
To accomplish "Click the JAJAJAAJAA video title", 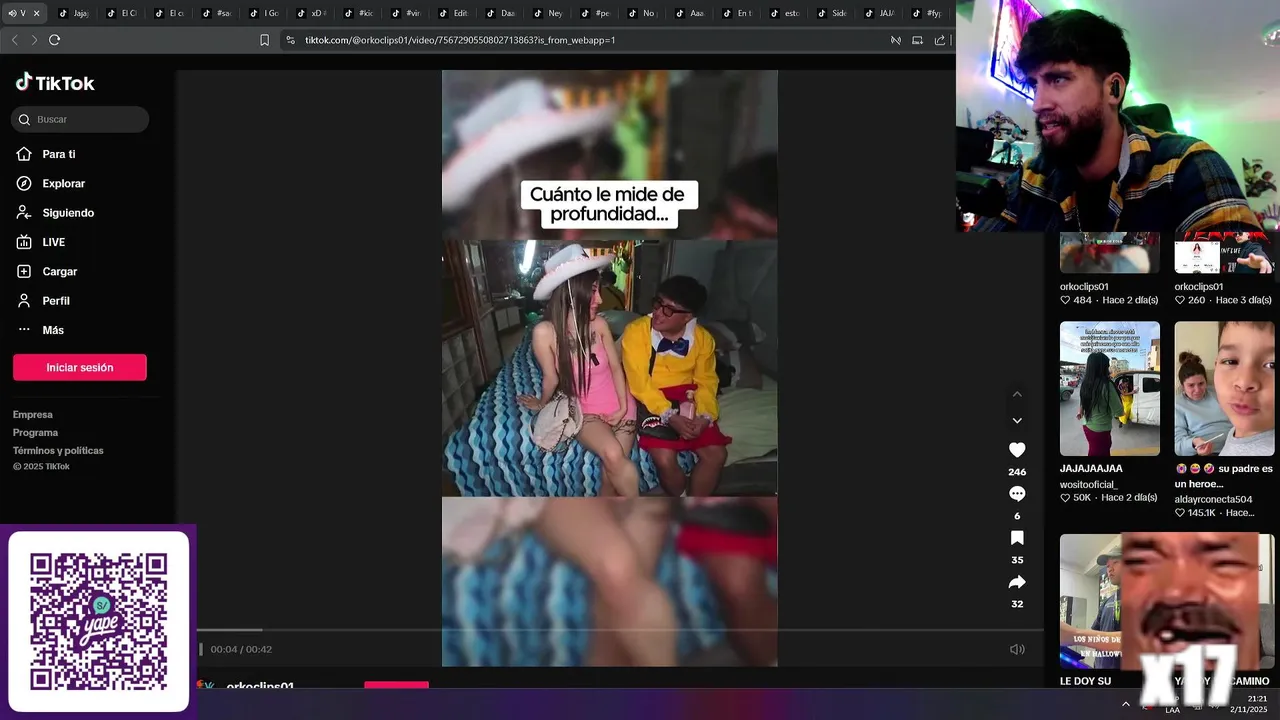I will [x=1091, y=468].
